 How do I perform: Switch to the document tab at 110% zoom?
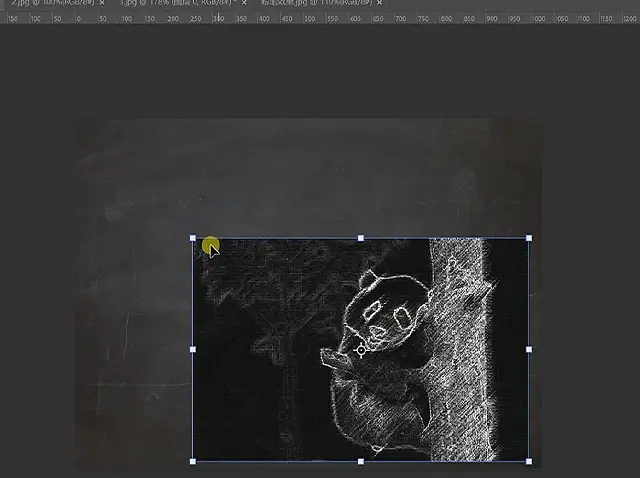point(316,3)
